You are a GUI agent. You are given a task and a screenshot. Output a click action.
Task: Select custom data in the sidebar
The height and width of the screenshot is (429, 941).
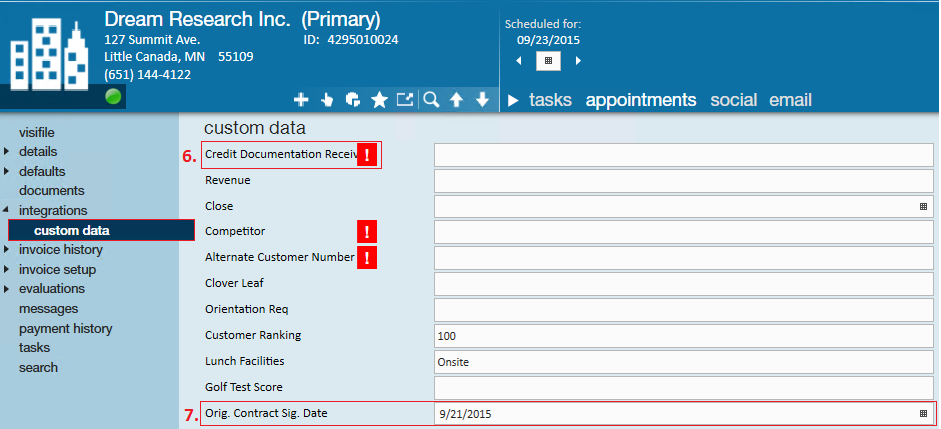pos(101,230)
